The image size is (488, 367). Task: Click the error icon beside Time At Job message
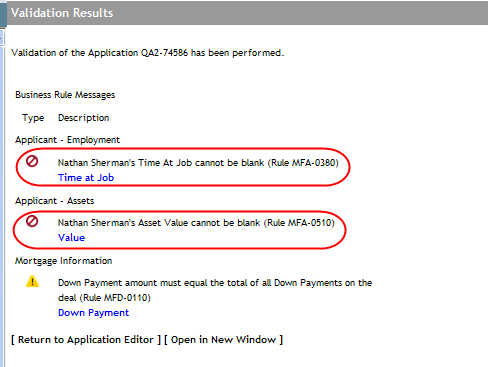32,162
